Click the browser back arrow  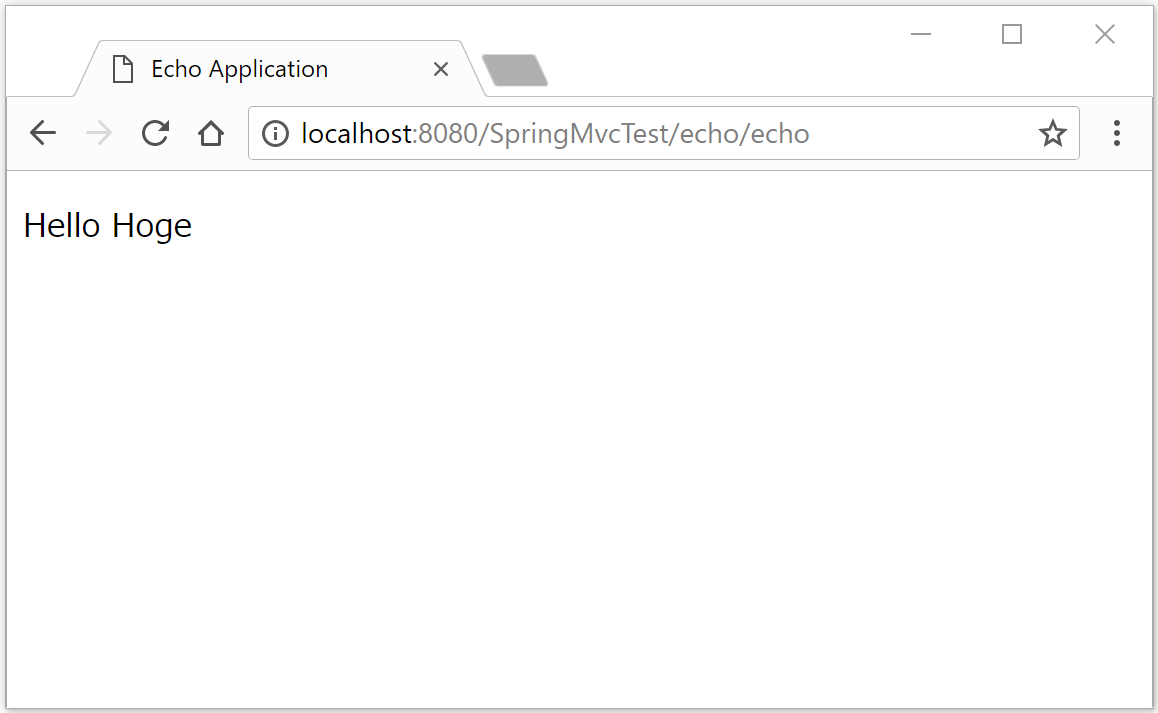pos(42,132)
